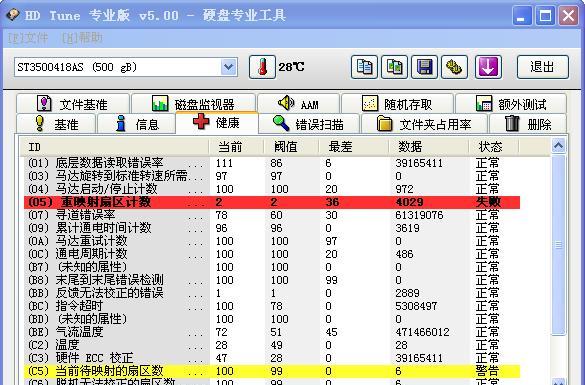Click the copy screenshot to clipboard icon

coord(394,67)
